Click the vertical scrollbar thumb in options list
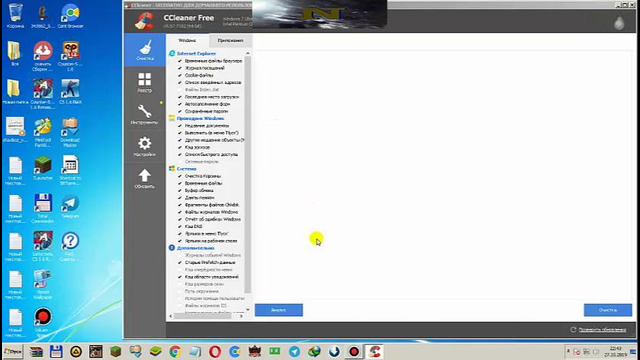The width and height of the screenshot is (640, 360). 248,175
